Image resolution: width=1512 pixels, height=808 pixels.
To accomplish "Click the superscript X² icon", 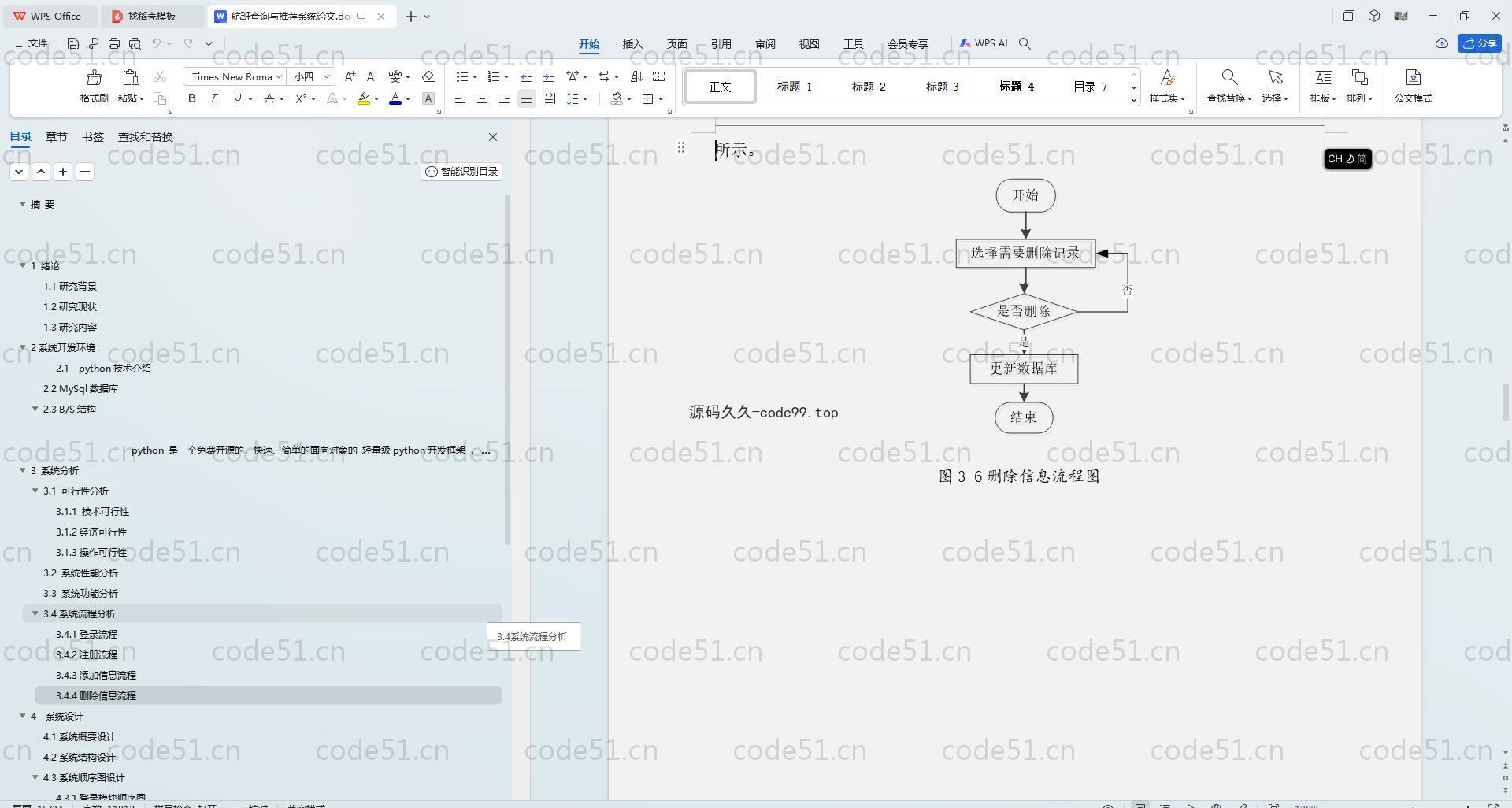I will tap(301, 98).
